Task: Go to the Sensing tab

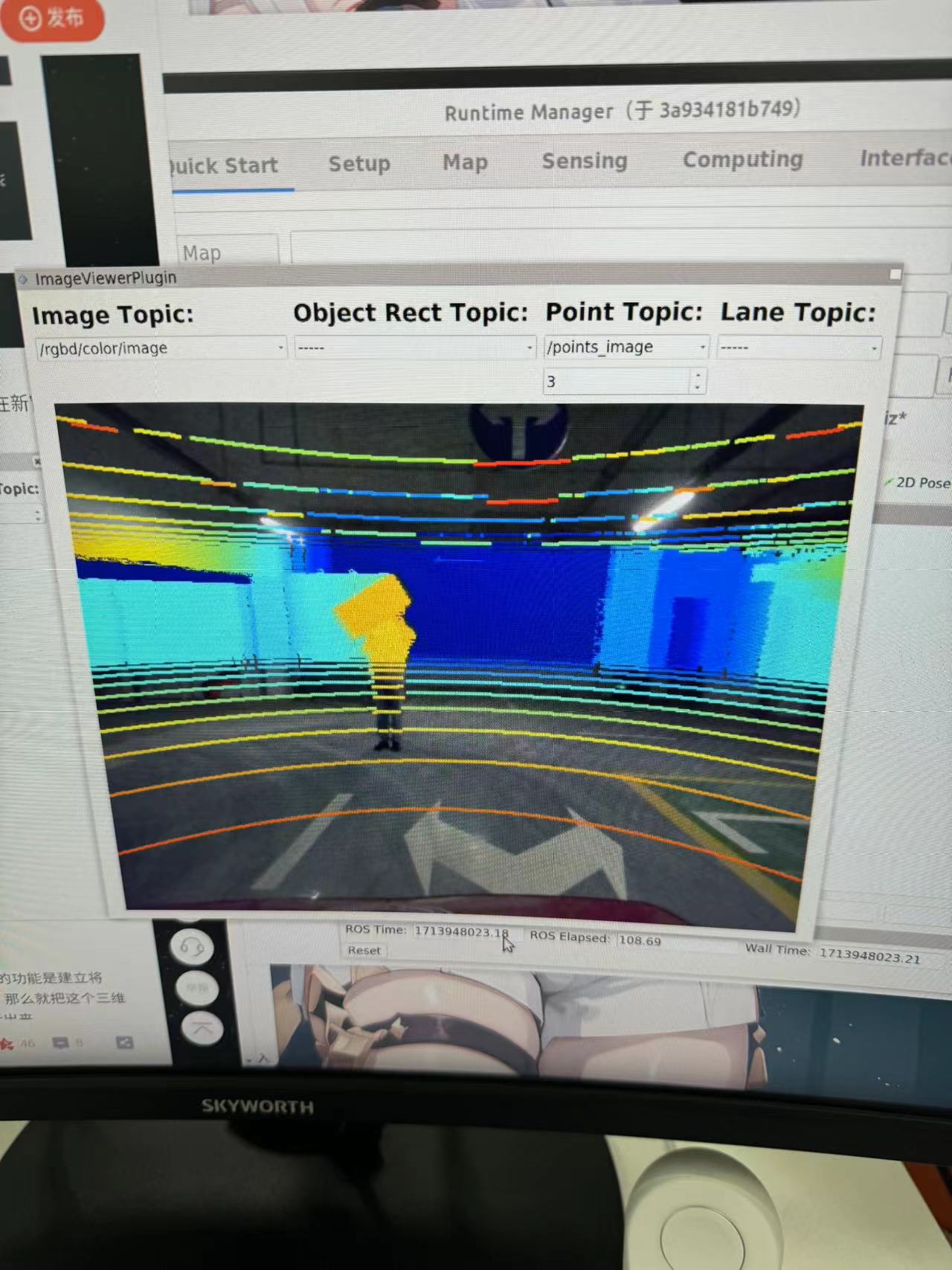Action: [585, 161]
